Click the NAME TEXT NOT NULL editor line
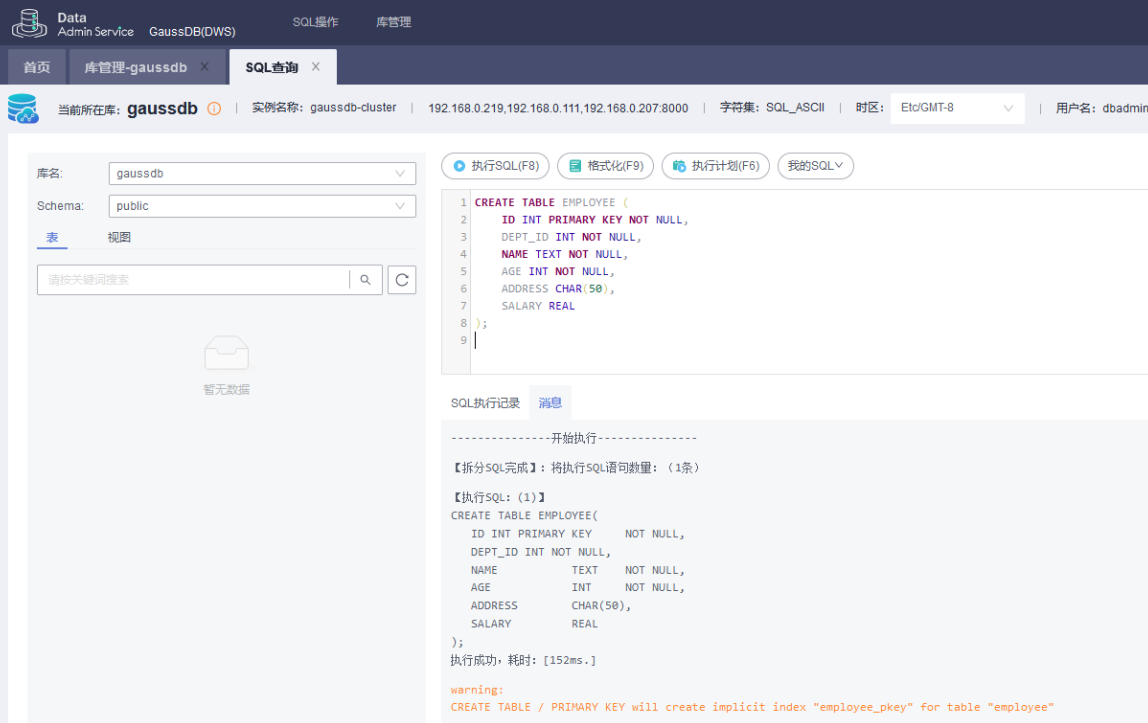The image size is (1148, 723). (564, 254)
